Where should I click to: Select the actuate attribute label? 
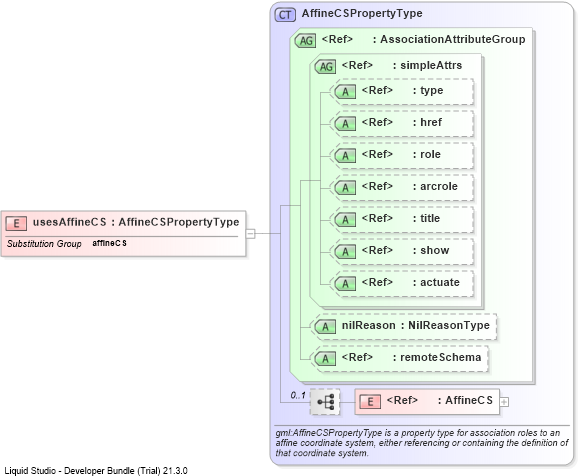(440, 282)
